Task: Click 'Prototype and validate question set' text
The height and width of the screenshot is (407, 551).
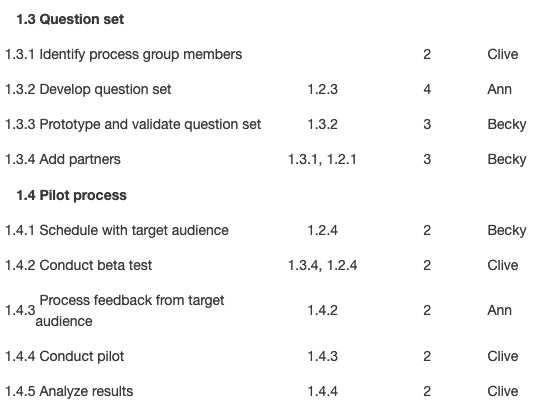Action: click(150, 124)
